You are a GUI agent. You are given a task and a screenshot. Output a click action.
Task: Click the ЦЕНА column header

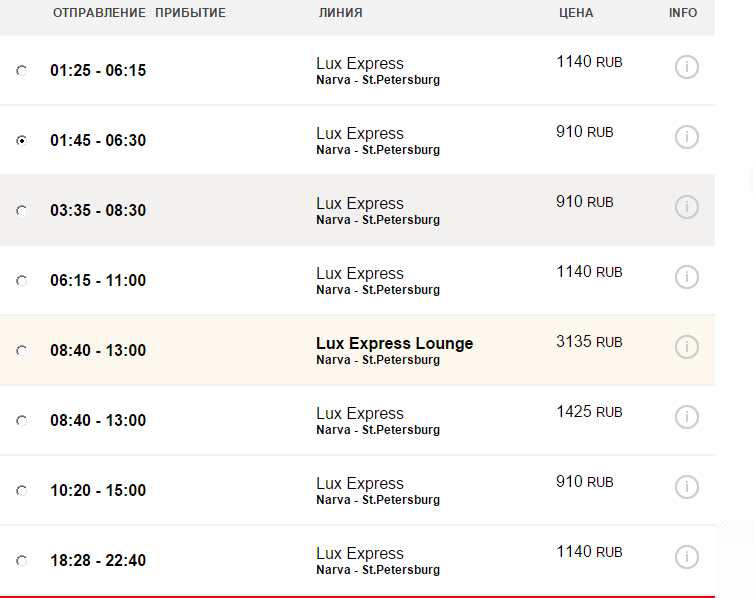(576, 13)
